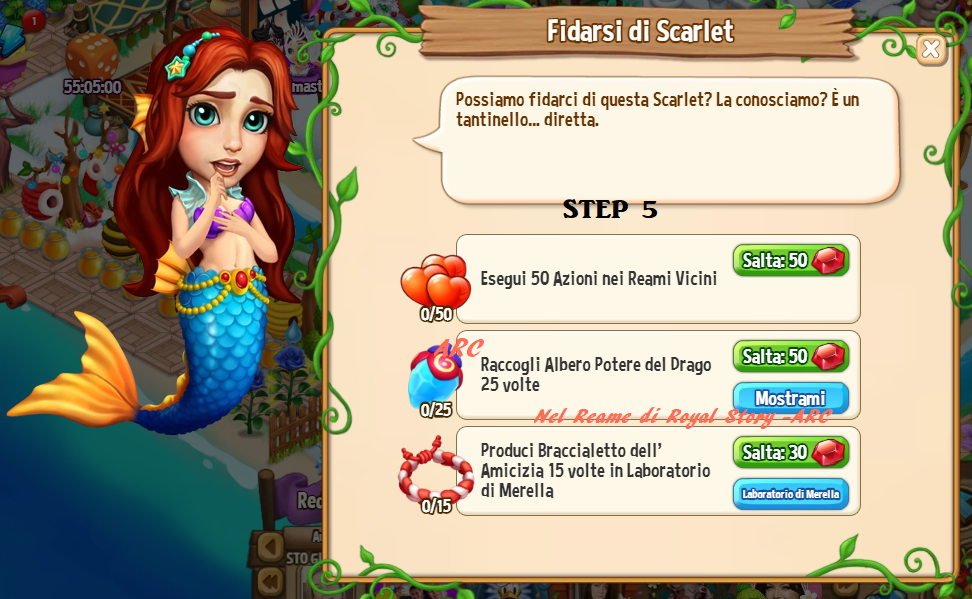Close the Fidarsi di Scarlet quest dialog
The image size is (972, 599).
930,49
